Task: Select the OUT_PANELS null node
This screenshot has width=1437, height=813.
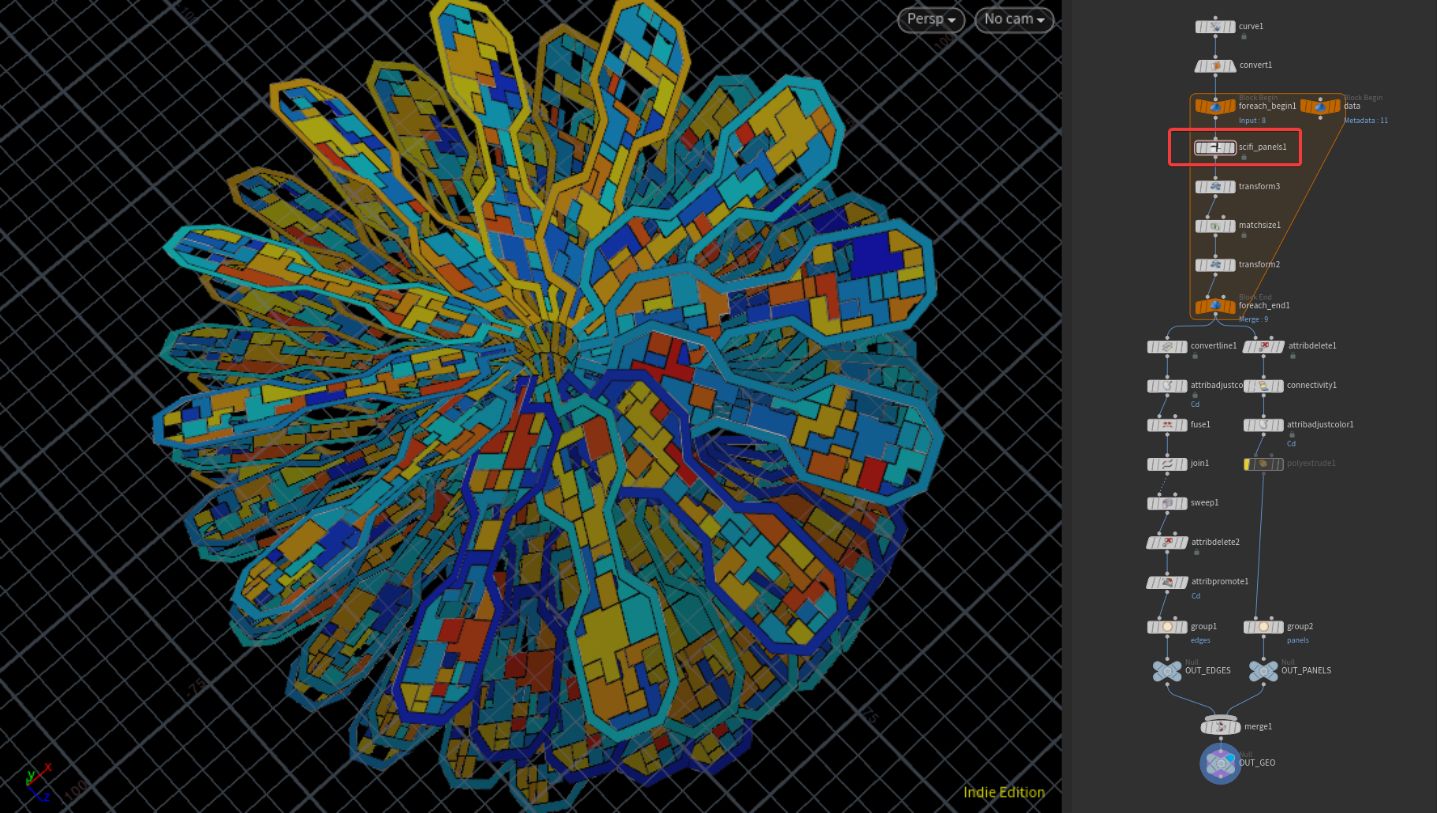Action: coord(1264,671)
